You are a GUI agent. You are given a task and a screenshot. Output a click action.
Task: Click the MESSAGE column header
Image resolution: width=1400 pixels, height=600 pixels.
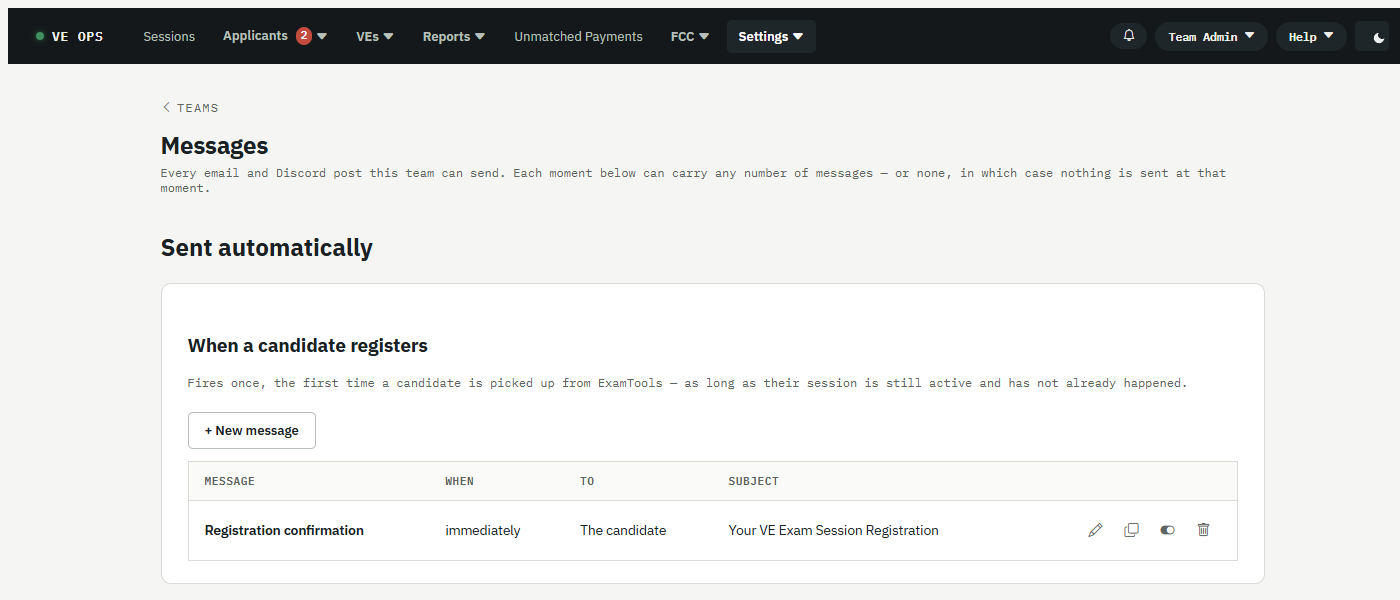(x=230, y=481)
